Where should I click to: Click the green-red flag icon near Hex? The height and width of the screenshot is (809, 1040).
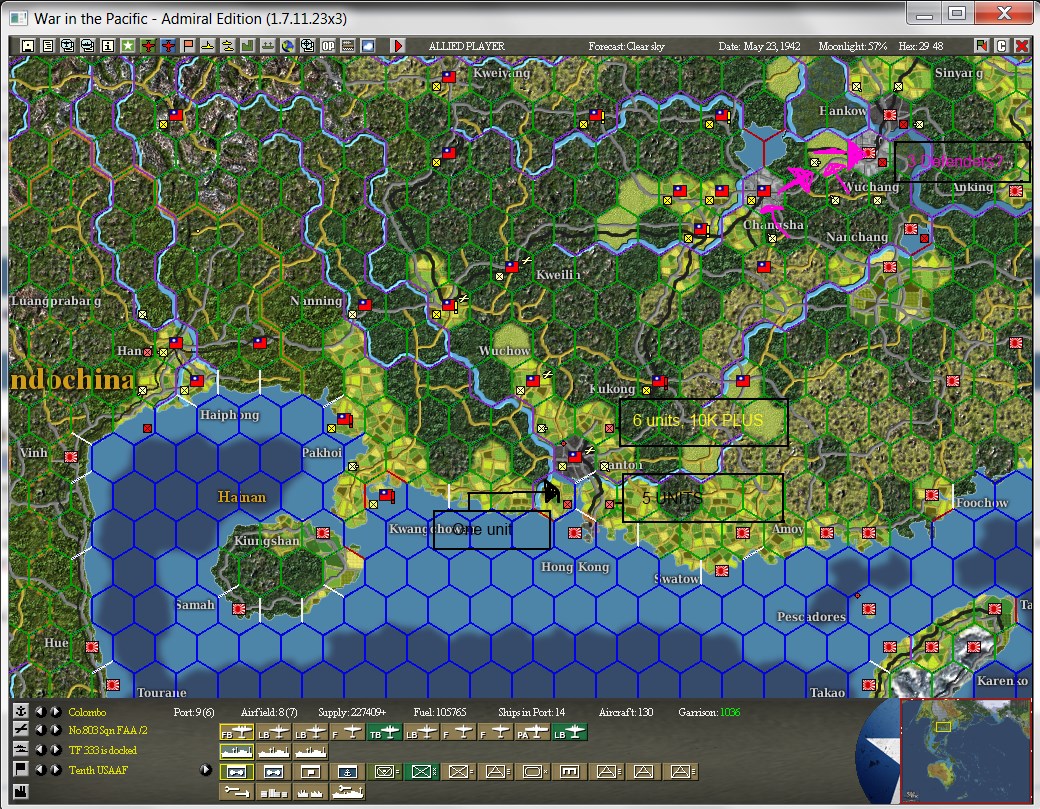pos(982,46)
